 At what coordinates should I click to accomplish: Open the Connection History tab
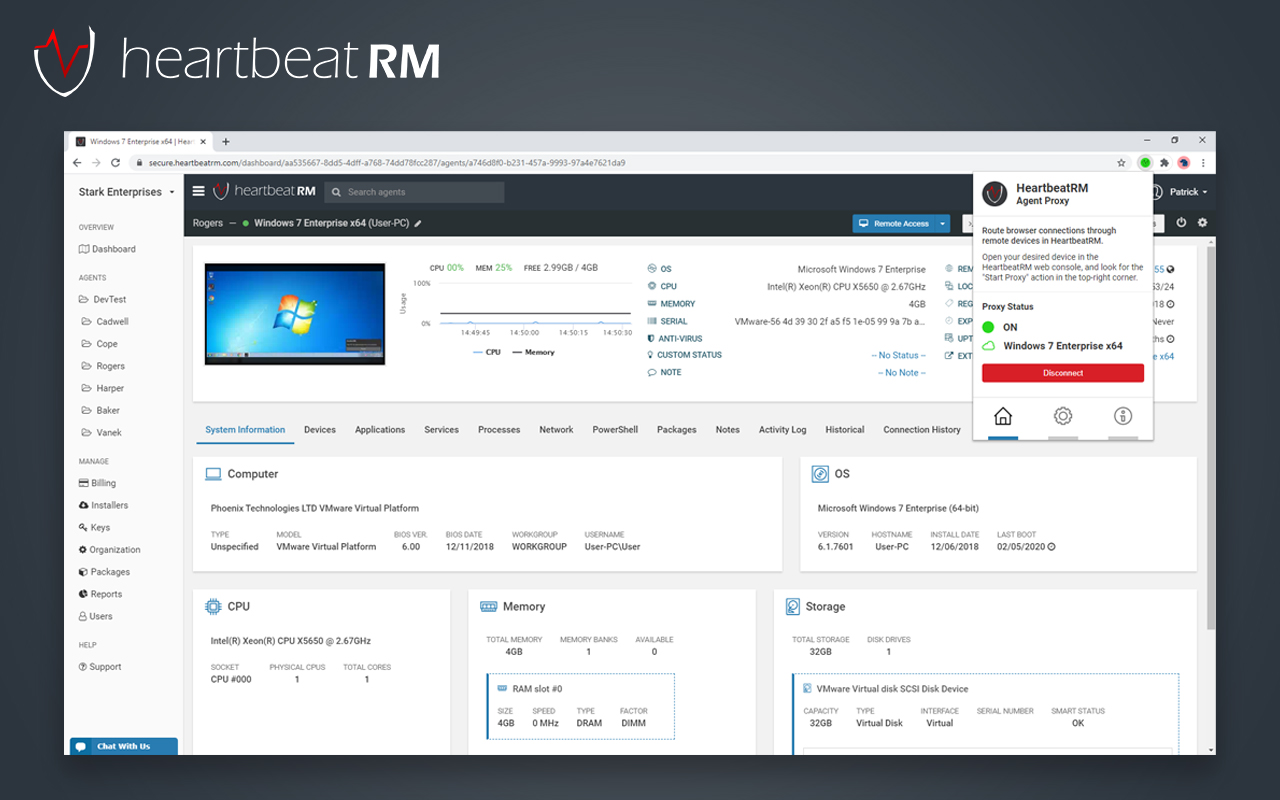click(x=922, y=430)
